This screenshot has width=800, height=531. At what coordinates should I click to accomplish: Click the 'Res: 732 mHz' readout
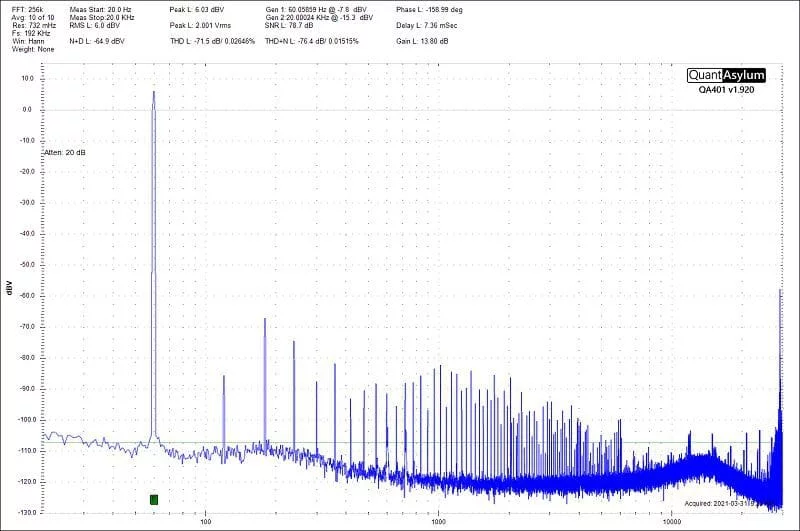coord(34,25)
